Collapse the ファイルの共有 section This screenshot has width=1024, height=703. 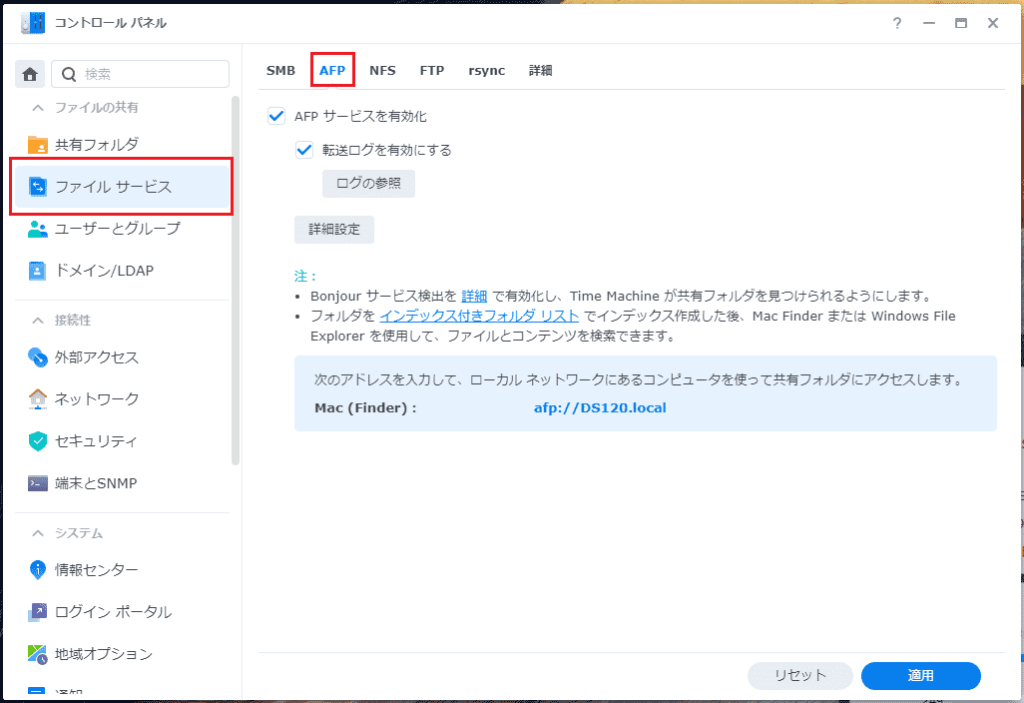coord(38,108)
